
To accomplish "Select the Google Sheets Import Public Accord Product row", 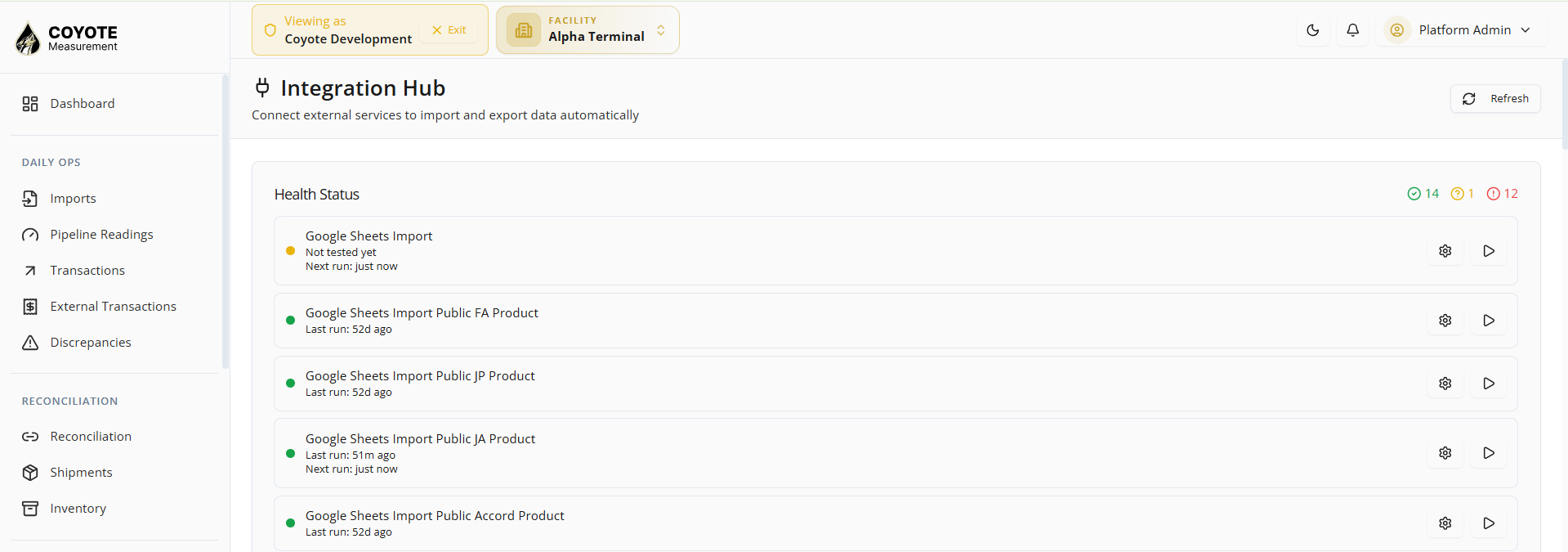I will [896, 523].
